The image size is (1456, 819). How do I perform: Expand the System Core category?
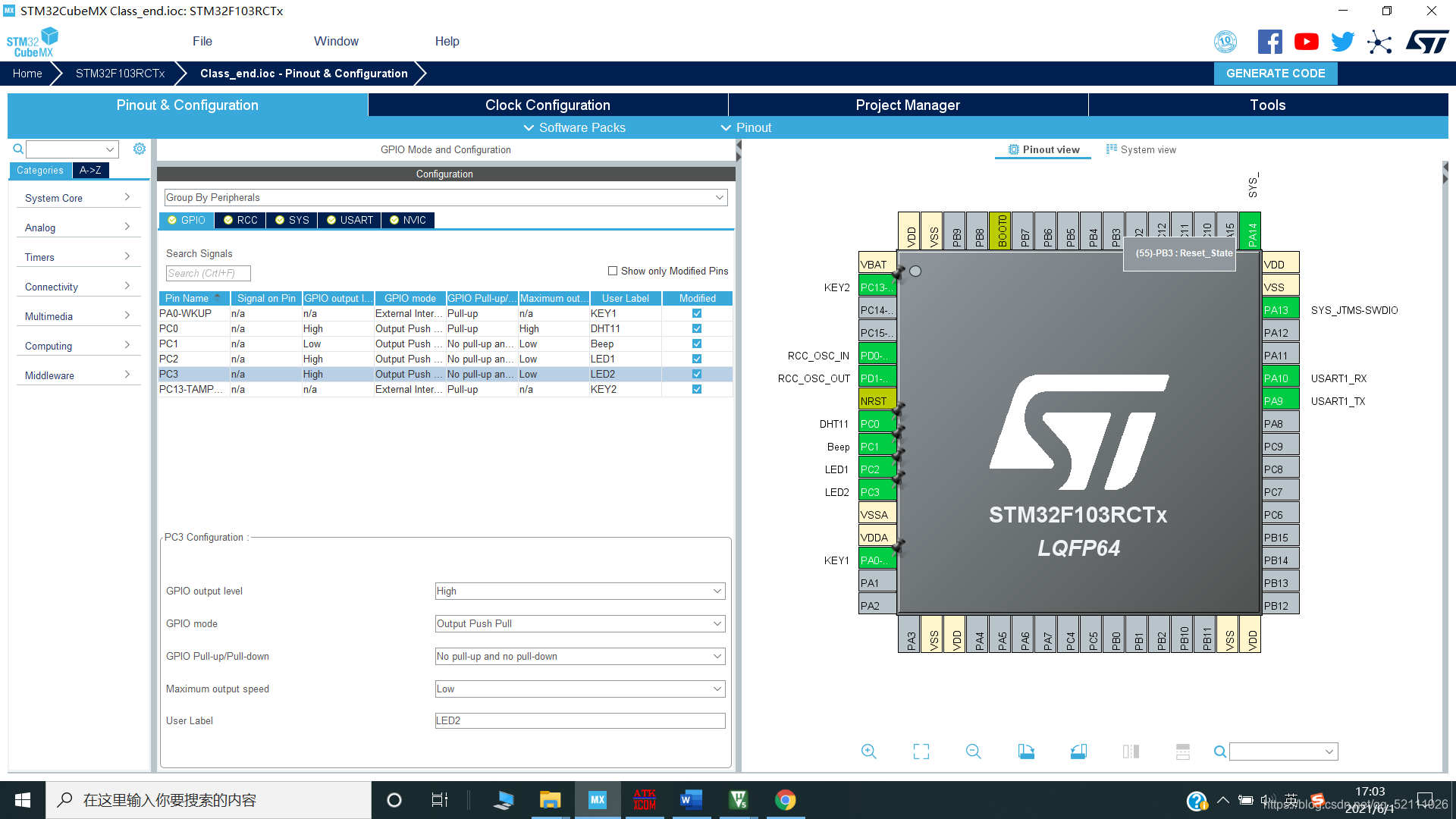tap(77, 198)
